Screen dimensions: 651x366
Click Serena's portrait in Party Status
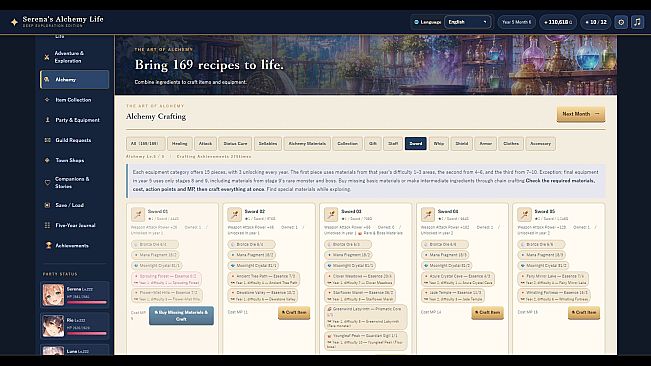click(x=53, y=295)
